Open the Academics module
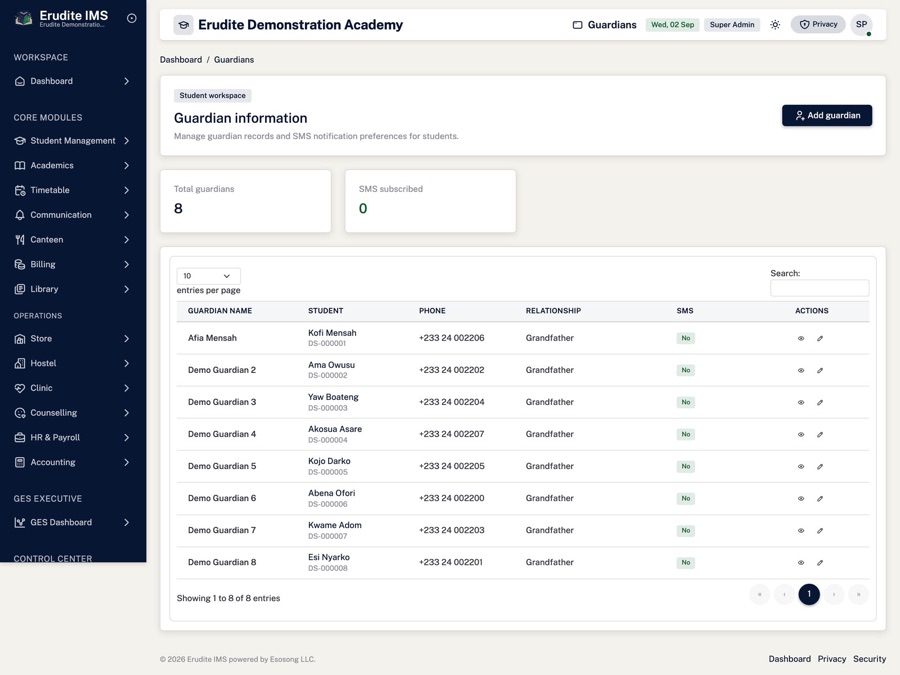This screenshot has height=675, width=900. [72, 165]
